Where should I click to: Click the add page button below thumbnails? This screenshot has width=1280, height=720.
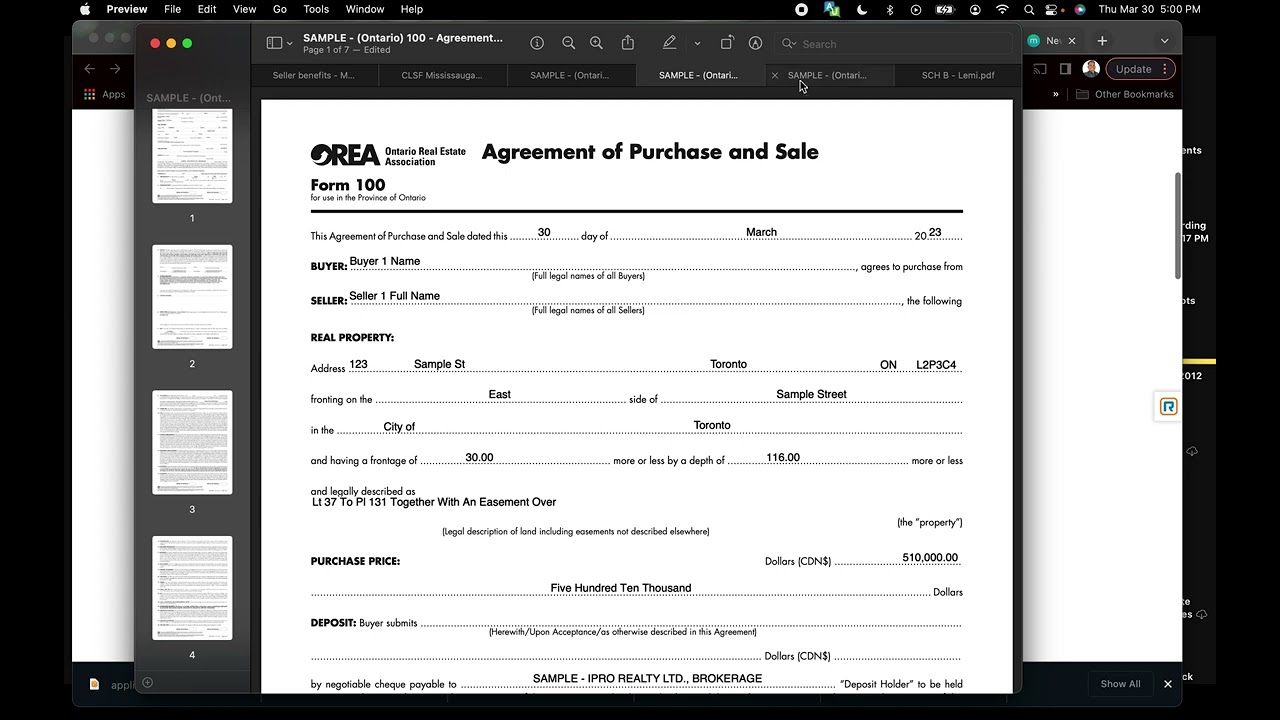[x=147, y=683]
